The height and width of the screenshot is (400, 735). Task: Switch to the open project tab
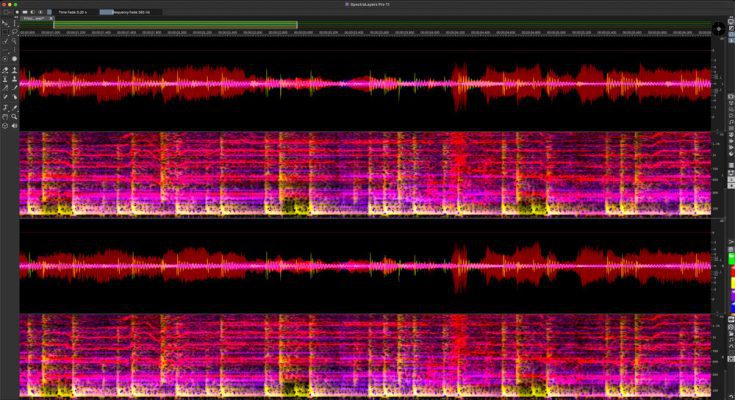click(x=33, y=19)
